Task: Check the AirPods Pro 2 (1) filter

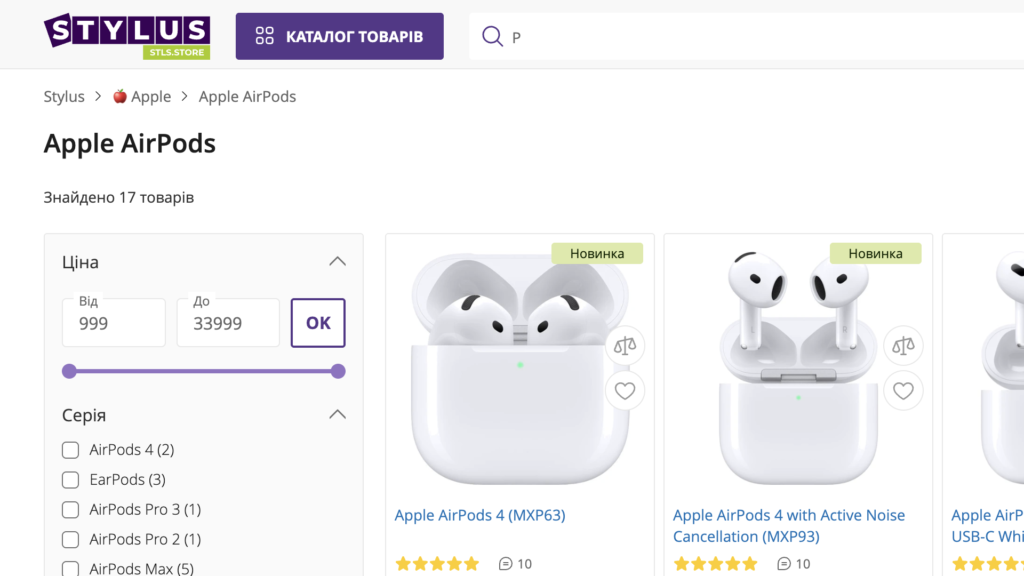Action: (x=70, y=539)
